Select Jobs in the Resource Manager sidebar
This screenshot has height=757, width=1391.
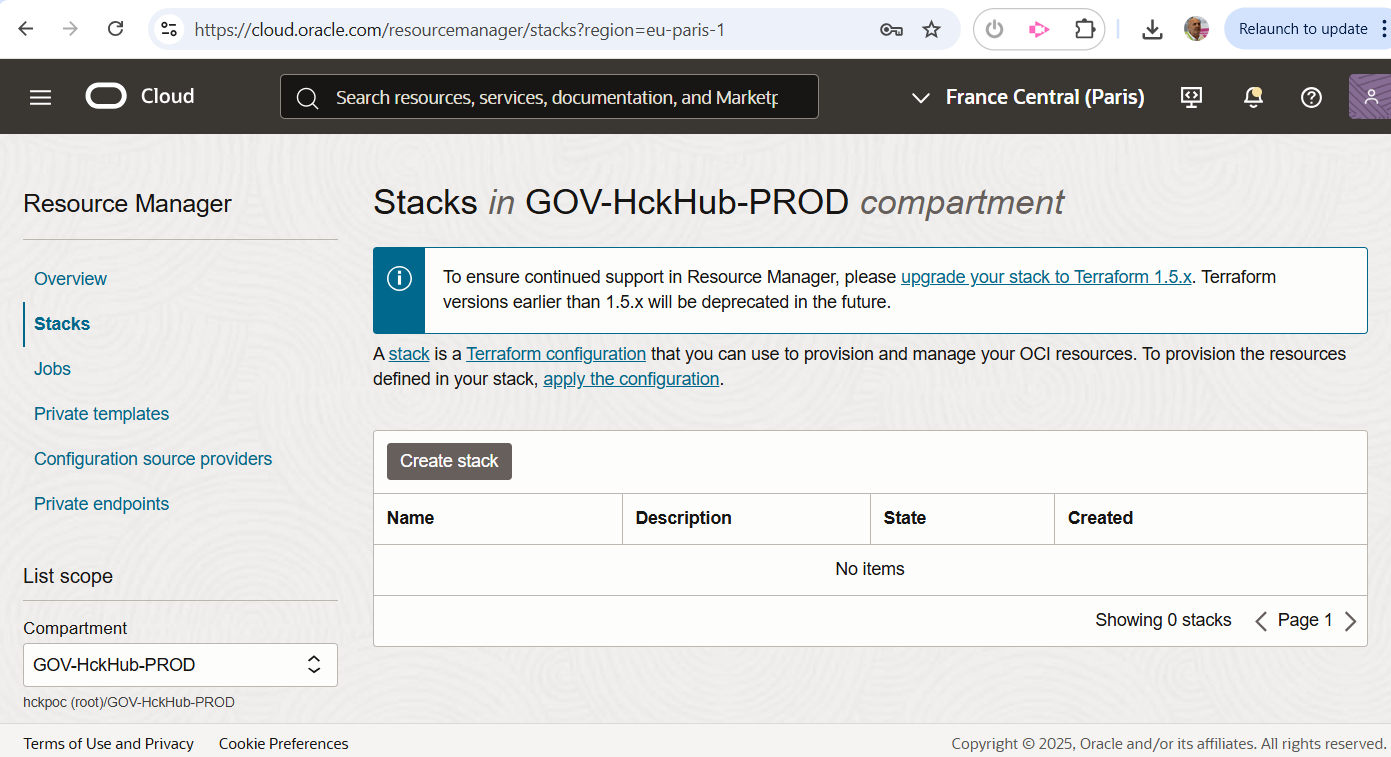pyautogui.click(x=52, y=368)
